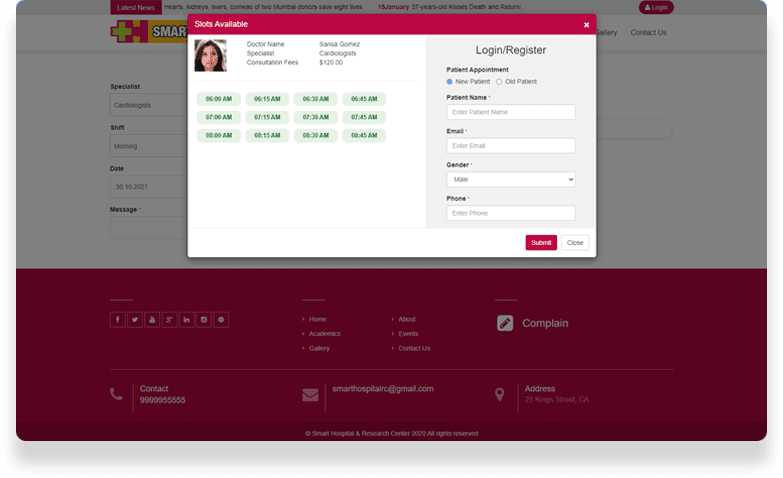The width and height of the screenshot is (783, 478).
Task: Open the Shift Morning dropdown
Action: click(150, 146)
